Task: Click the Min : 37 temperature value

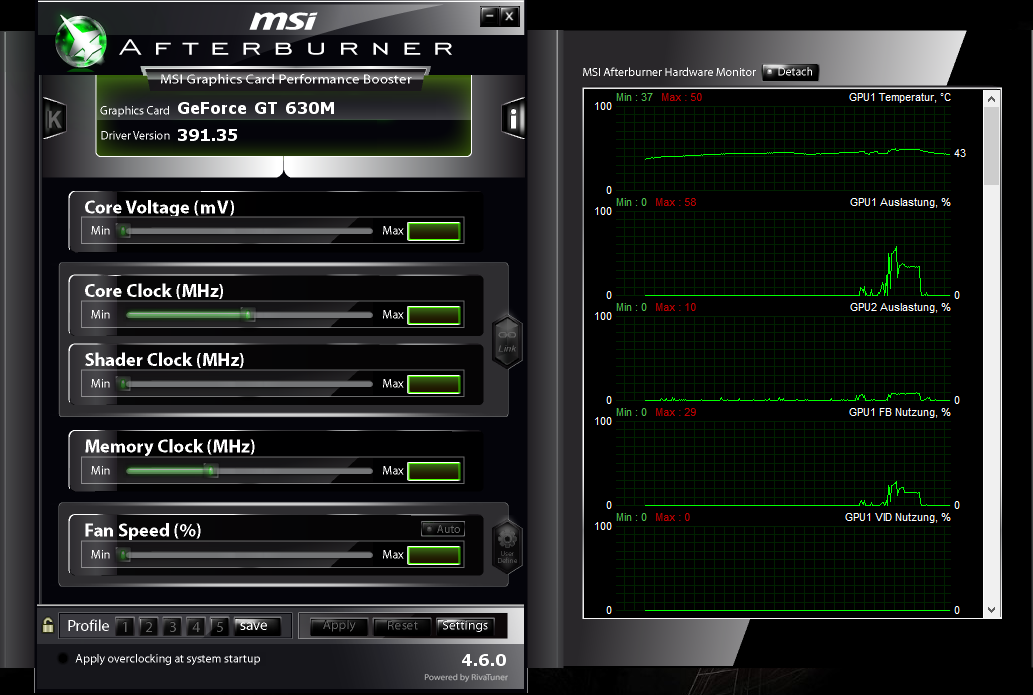Action: [634, 97]
